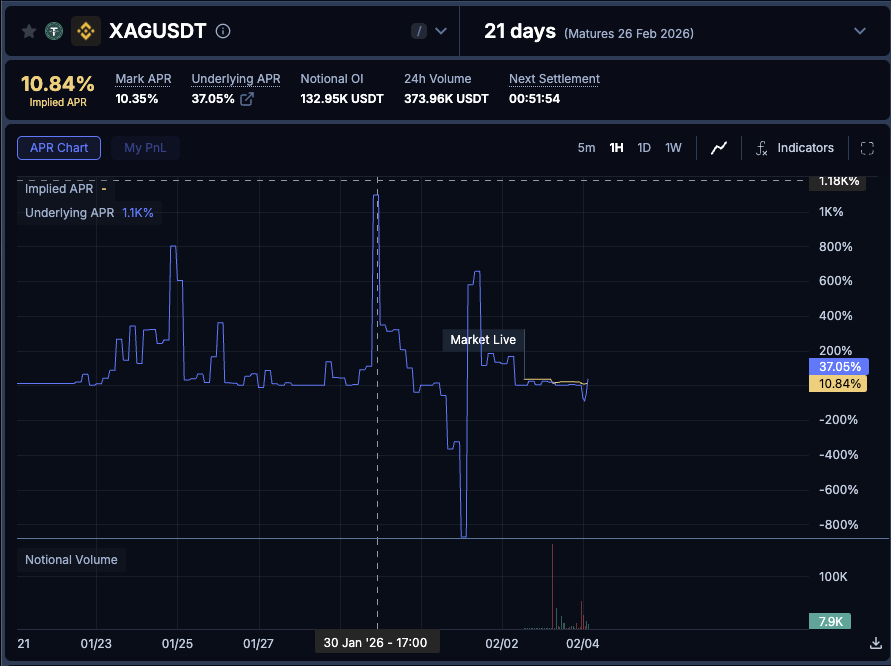Select the 1D timeframe
Screen dimensions: 891x666
pyautogui.click(x=644, y=148)
